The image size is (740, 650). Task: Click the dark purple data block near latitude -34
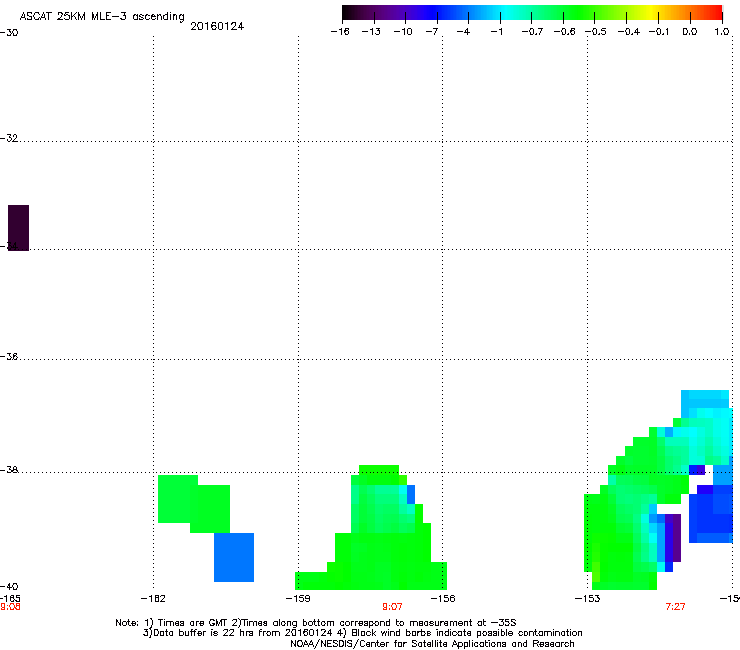point(18,228)
